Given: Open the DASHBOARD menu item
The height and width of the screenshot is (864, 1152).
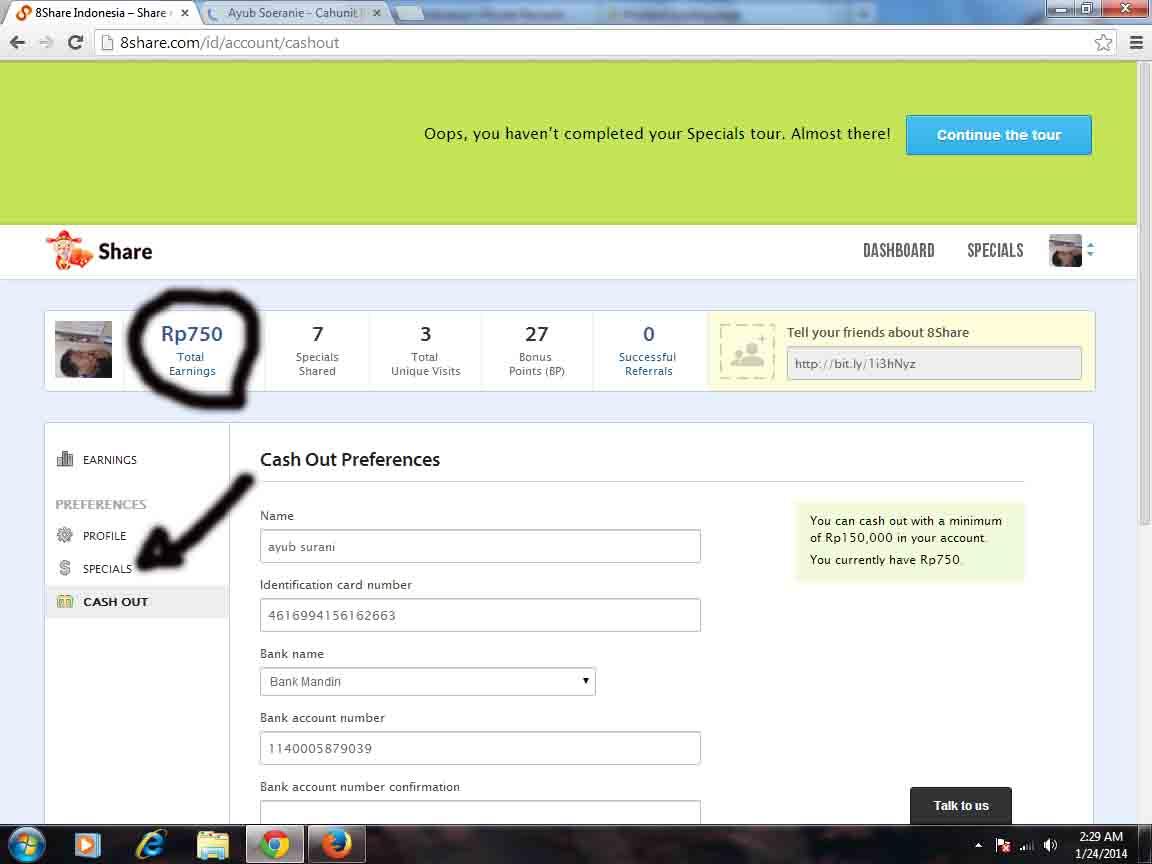Looking at the screenshot, I should (x=899, y=251).
